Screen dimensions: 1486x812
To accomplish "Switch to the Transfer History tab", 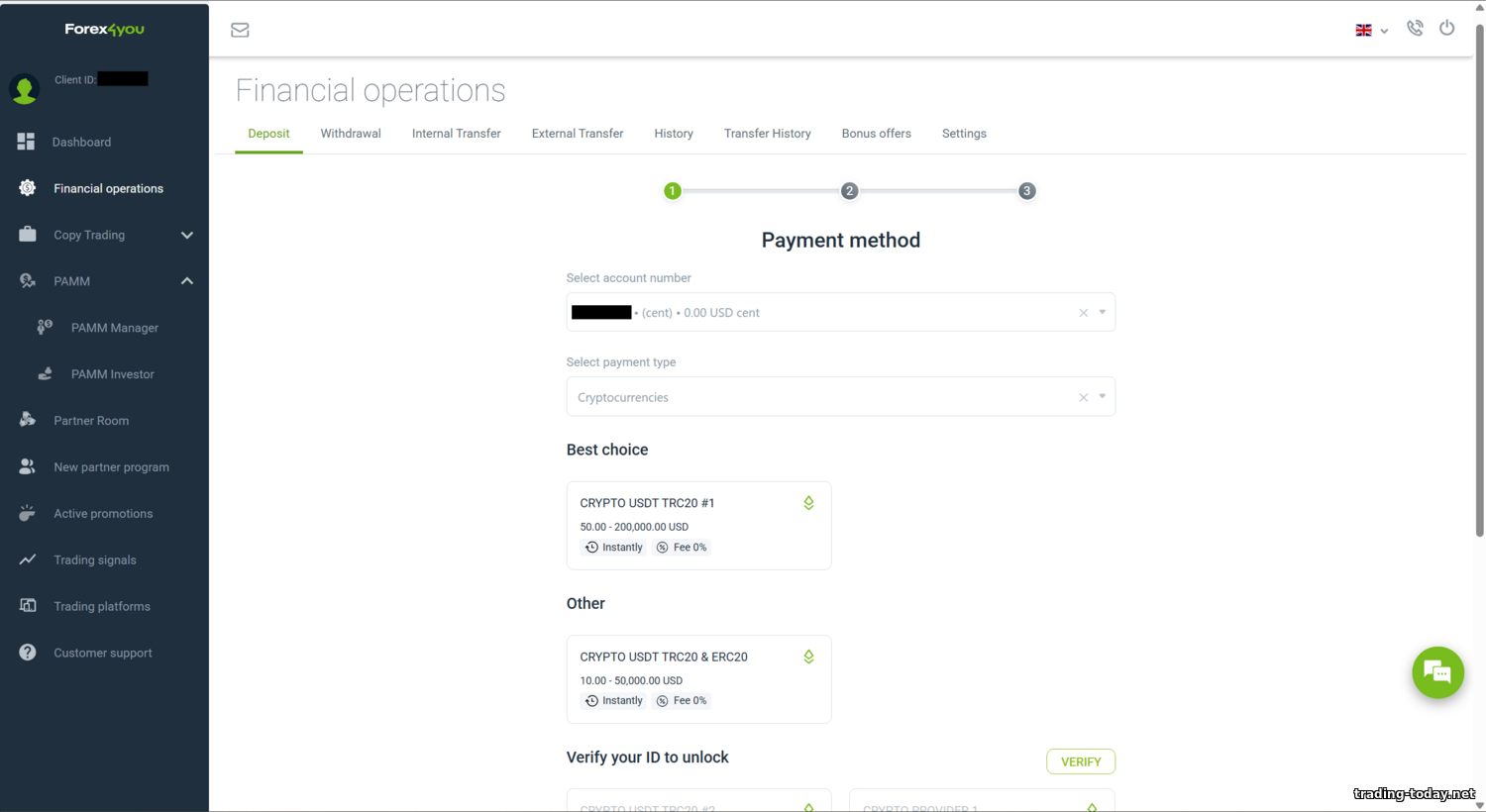I will (767, 134).
